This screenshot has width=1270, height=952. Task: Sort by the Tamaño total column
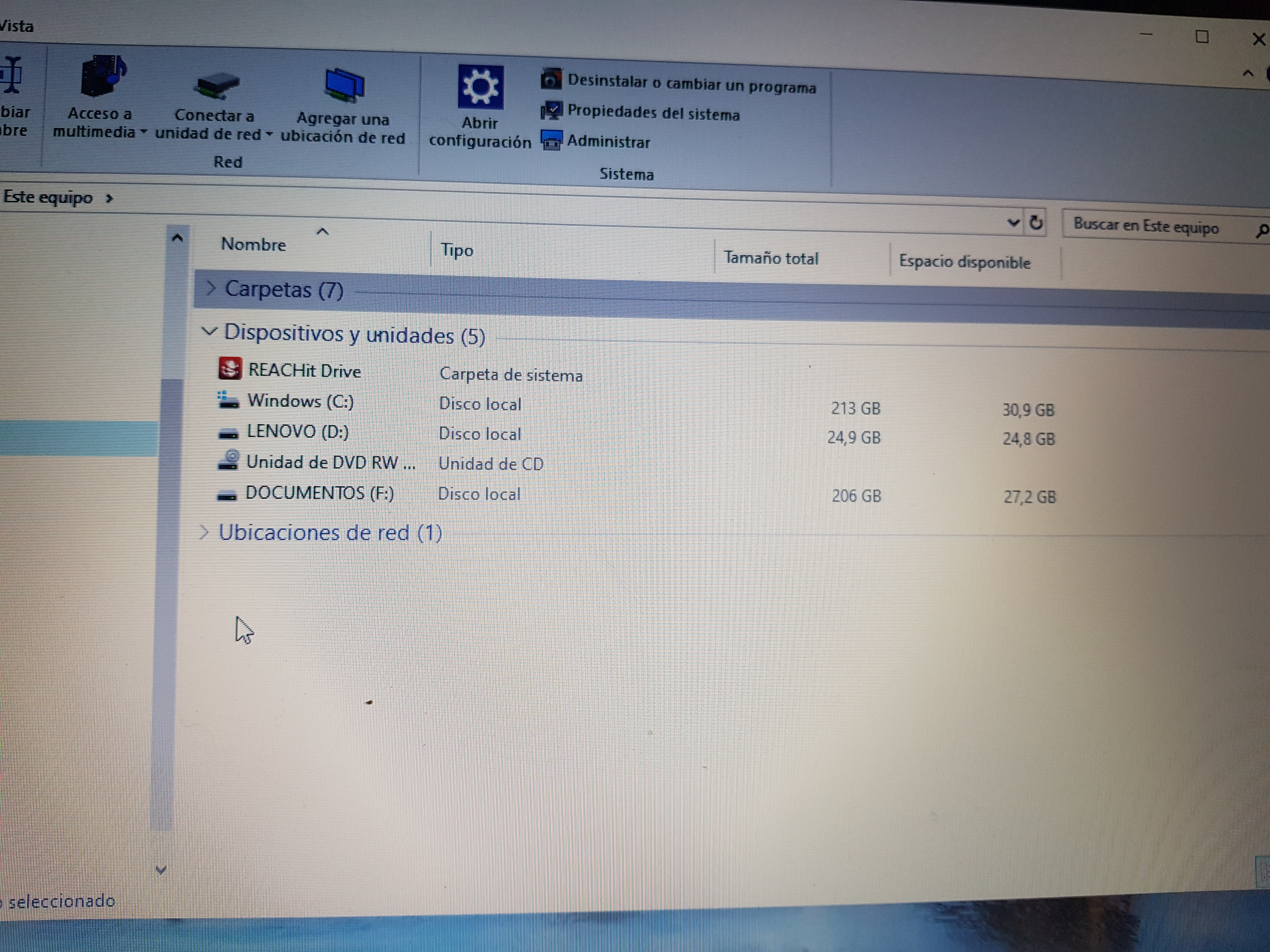770,258
